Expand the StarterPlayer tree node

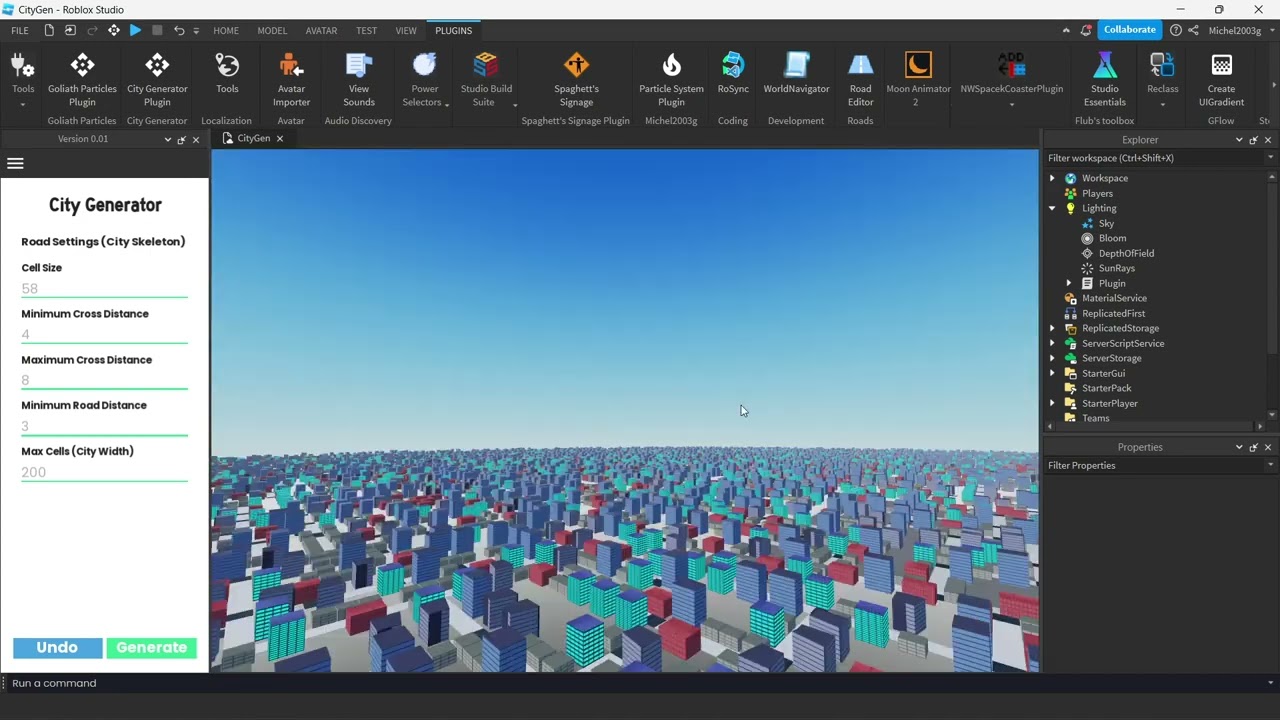click(1052, 403)
